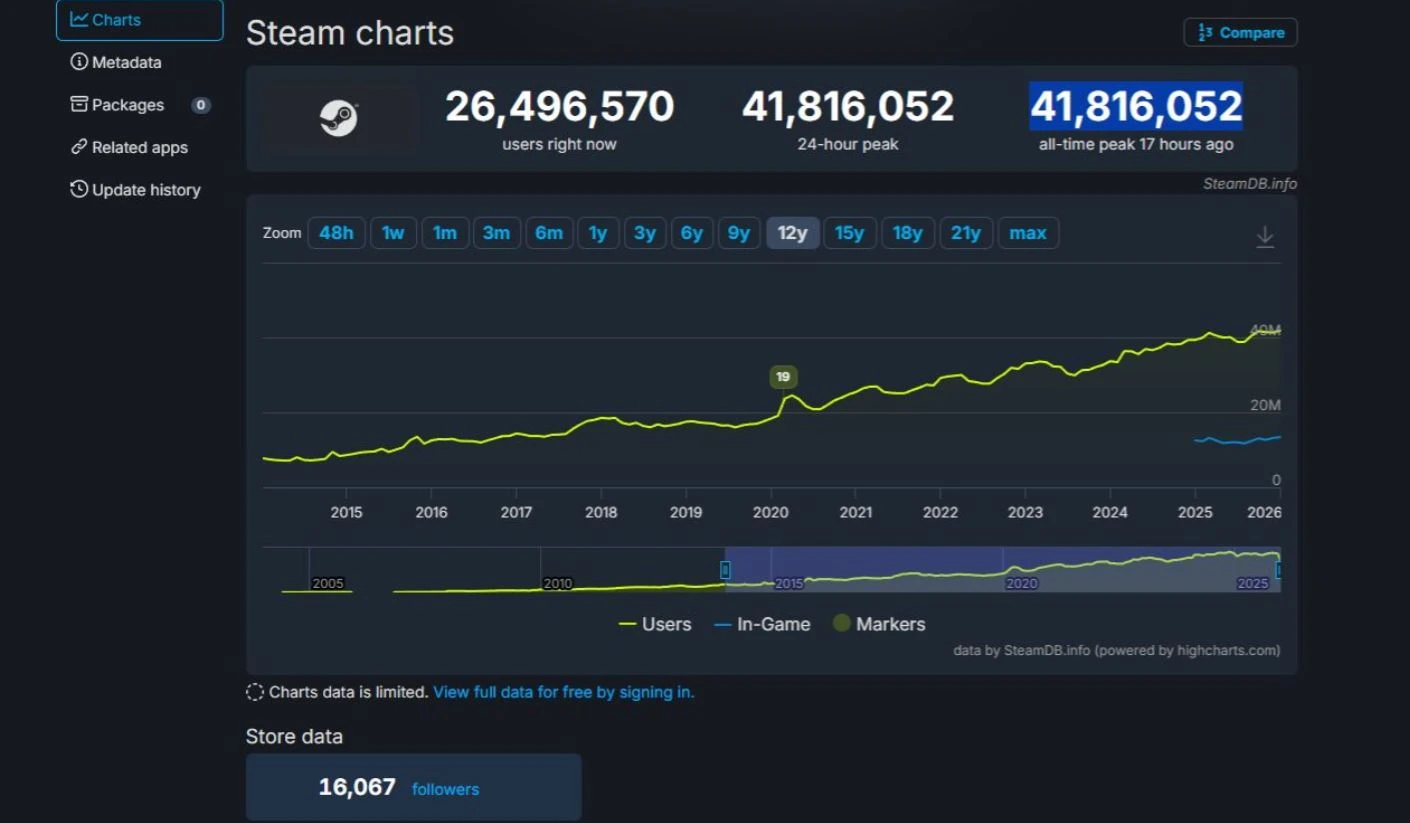Open the Compare button

pyautogui.click(x=1240, y=33)
